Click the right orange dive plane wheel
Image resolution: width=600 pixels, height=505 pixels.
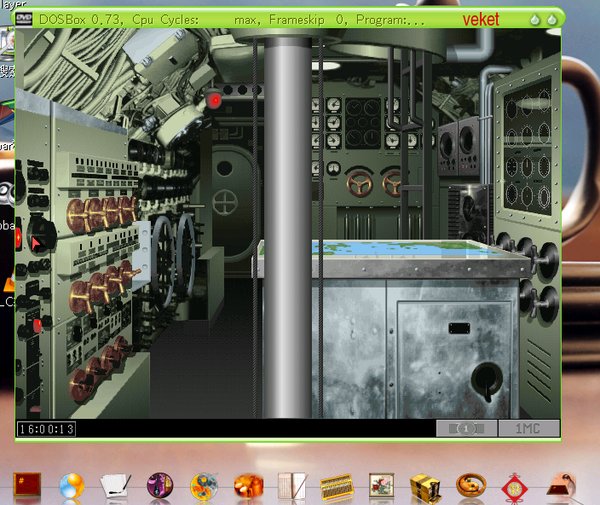tap(393, 183)
